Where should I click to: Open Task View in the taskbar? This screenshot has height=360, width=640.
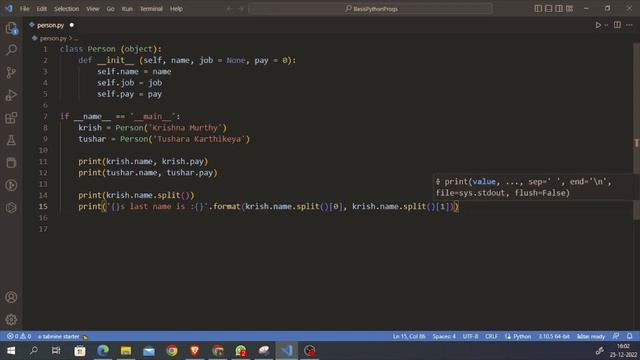click(56, 351)
